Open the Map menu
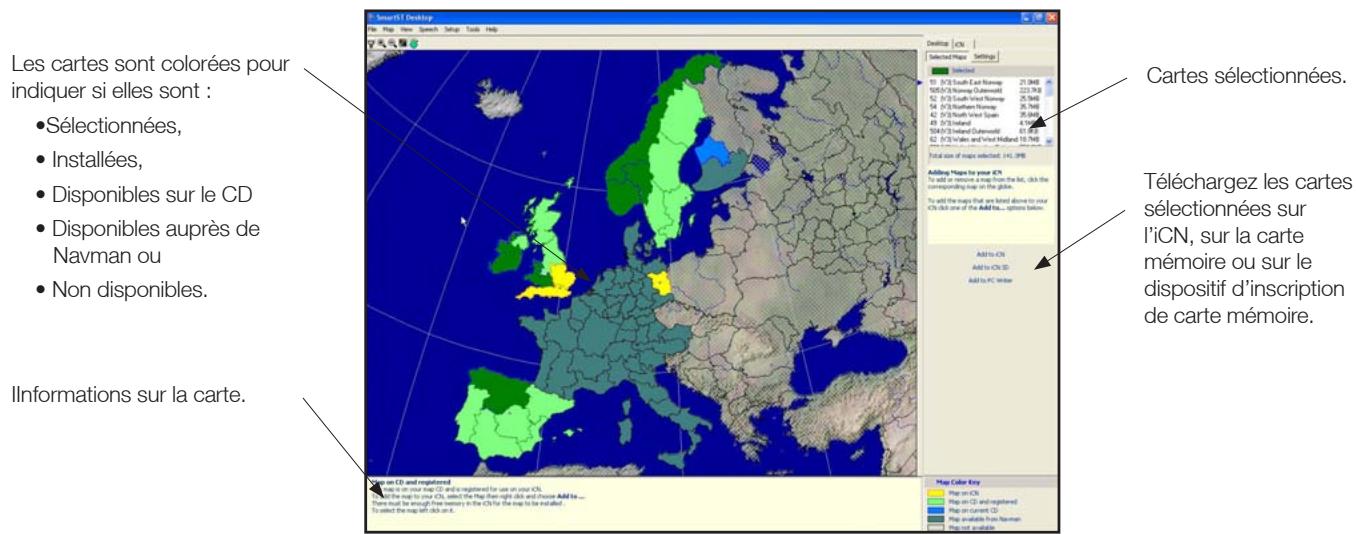The height and width of the screenshot is (534, 1356). [389, 31]
